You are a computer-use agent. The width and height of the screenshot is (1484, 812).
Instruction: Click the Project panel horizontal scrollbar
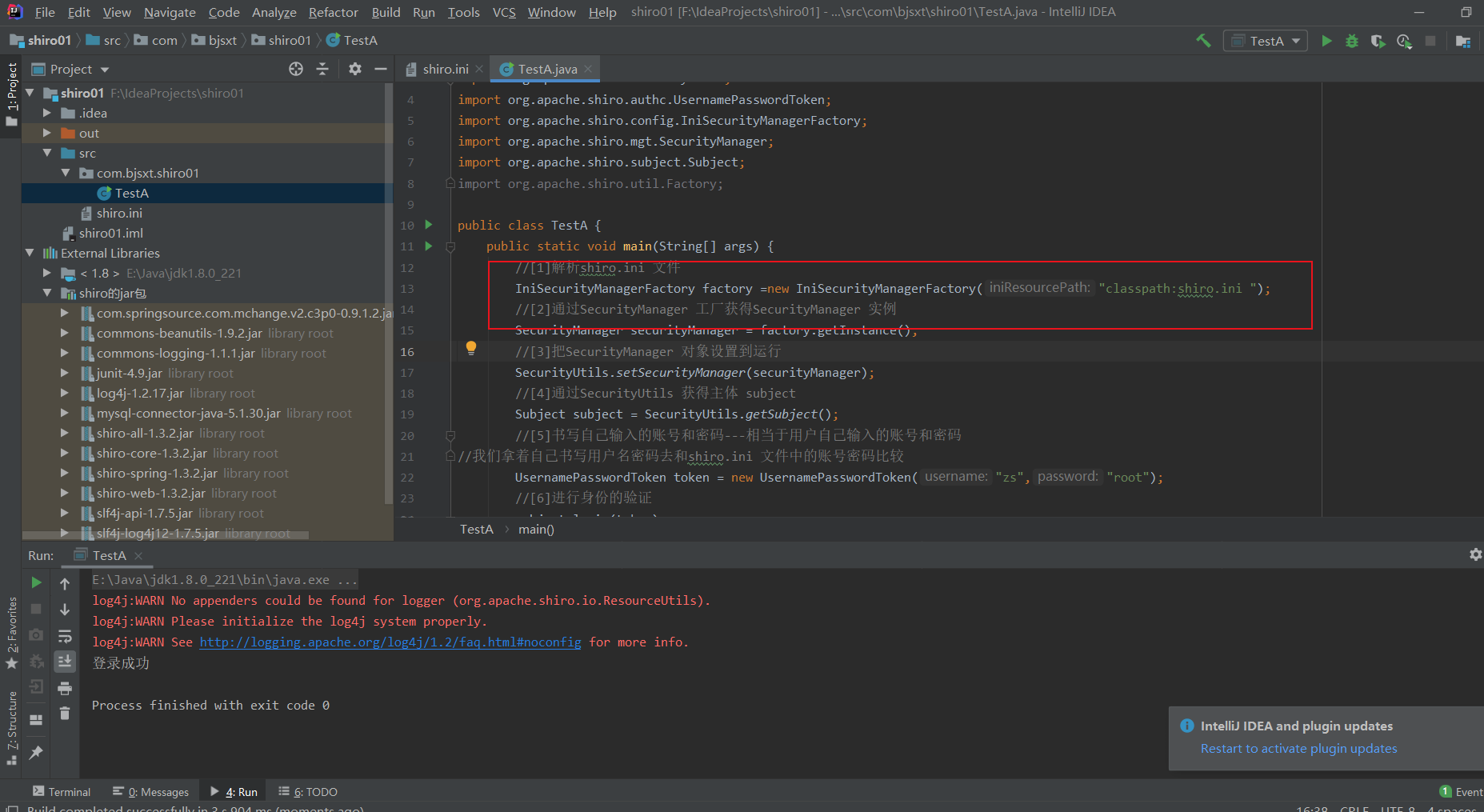(166, 535)
